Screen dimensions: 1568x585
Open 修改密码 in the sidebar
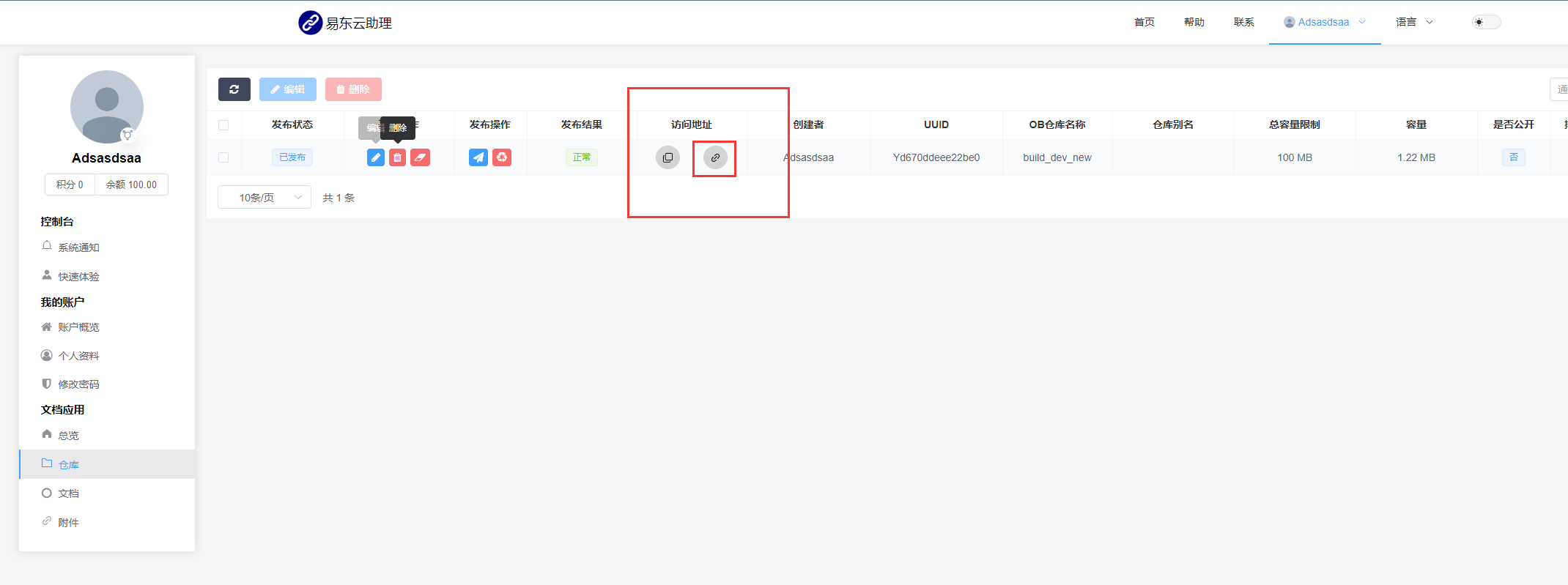click(x=78, y=384)
